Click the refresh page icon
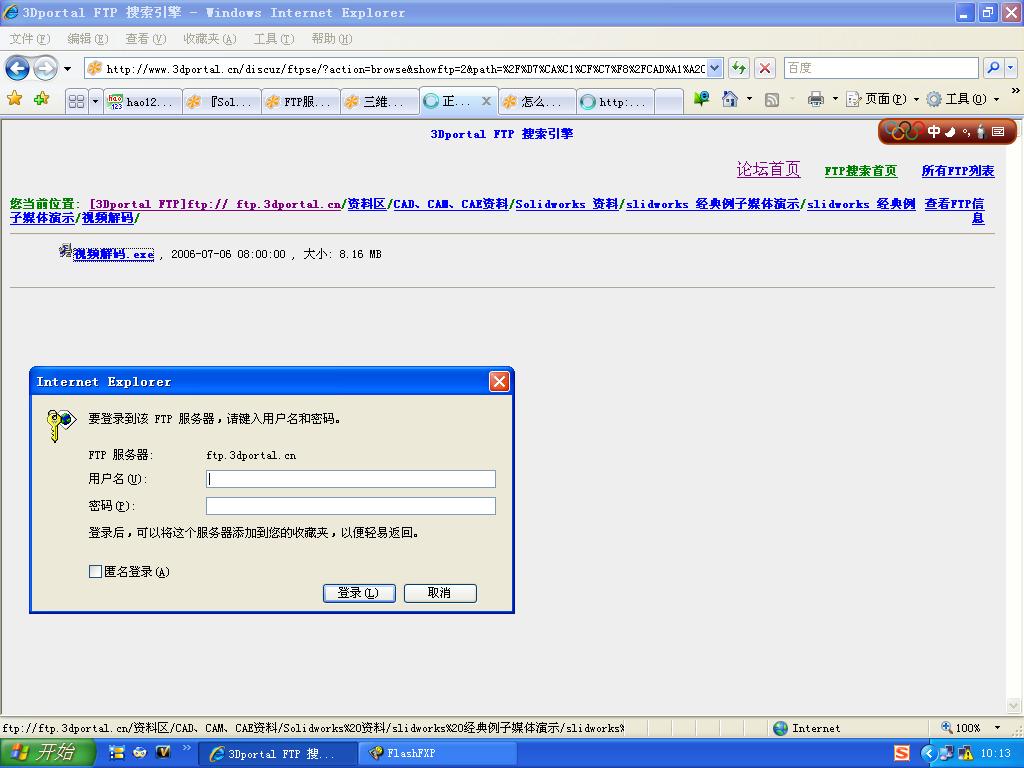Image resolution: width=1024 pixels, height=768 pixels. [739, 68]
